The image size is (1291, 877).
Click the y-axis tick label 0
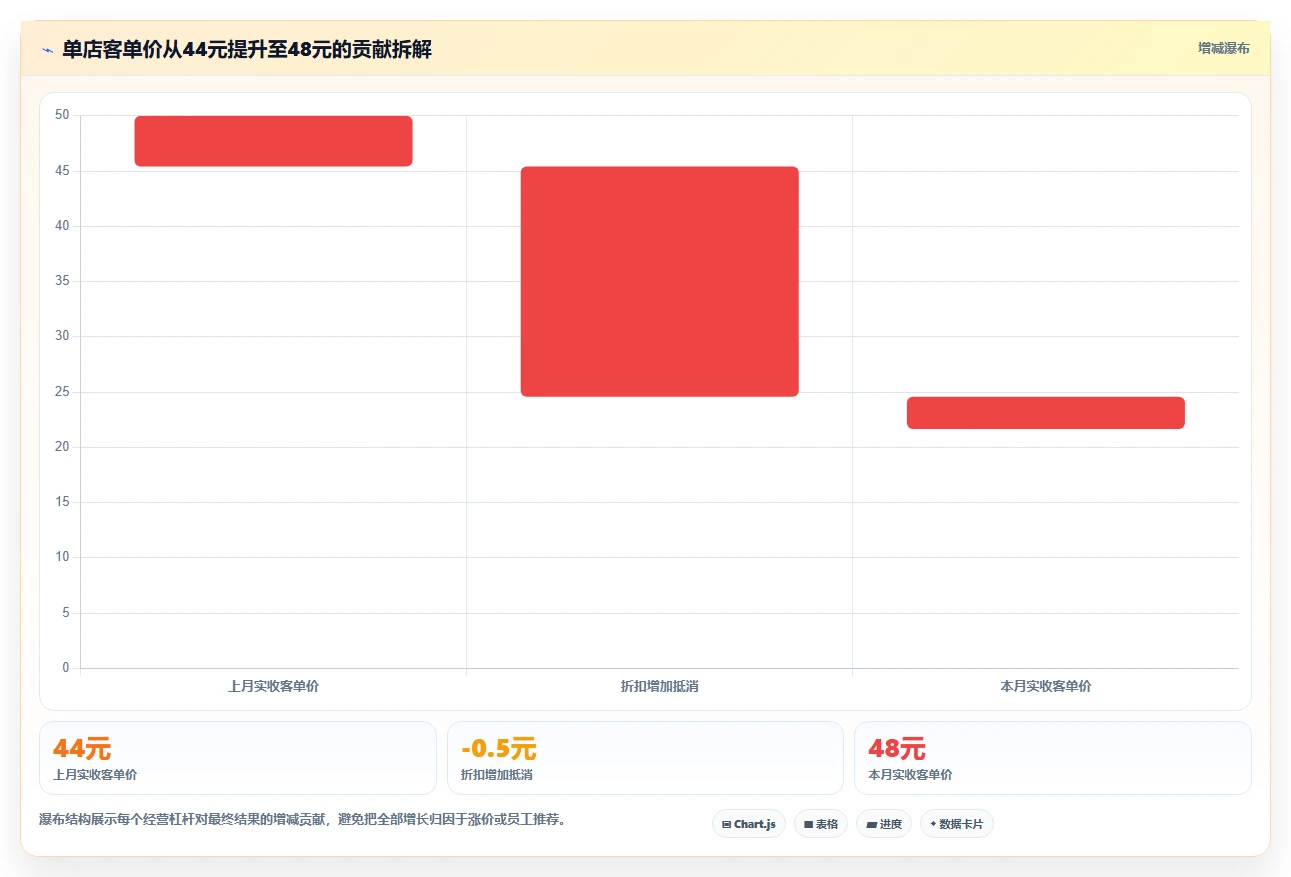[66, 668]
